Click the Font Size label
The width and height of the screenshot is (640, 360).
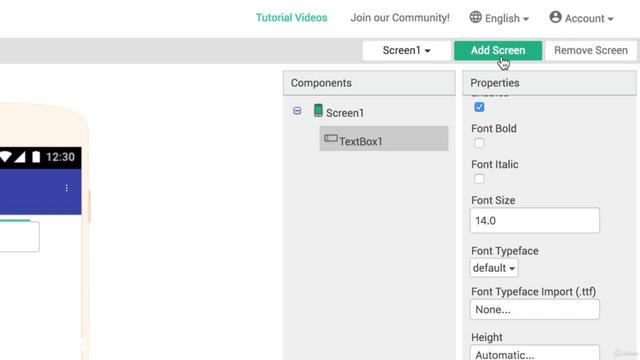493,200
